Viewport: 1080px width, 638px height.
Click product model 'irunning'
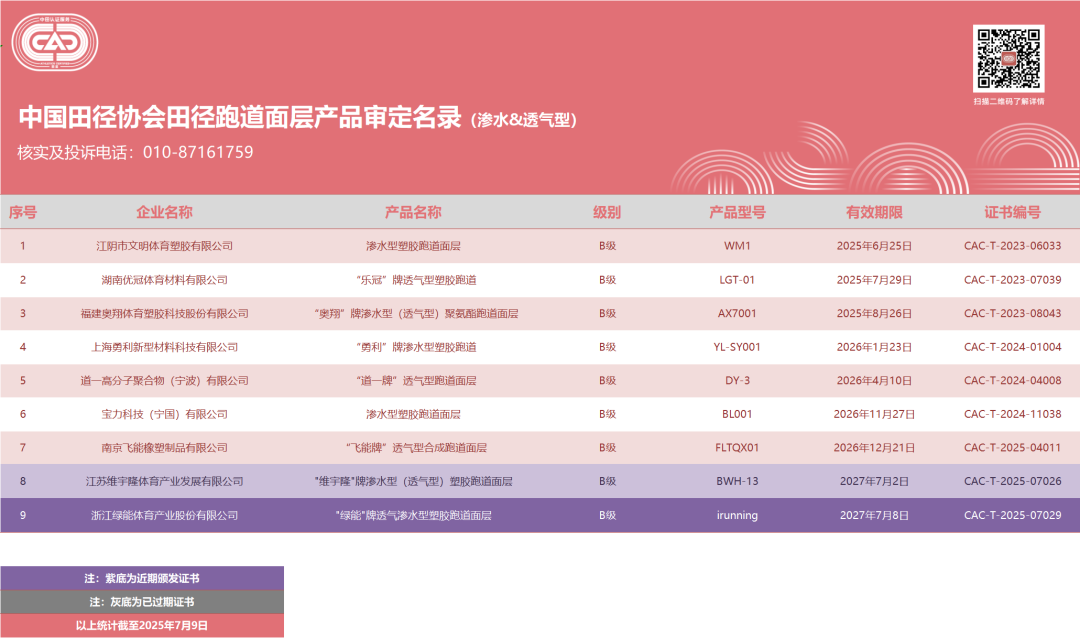[x=737, y=515]
